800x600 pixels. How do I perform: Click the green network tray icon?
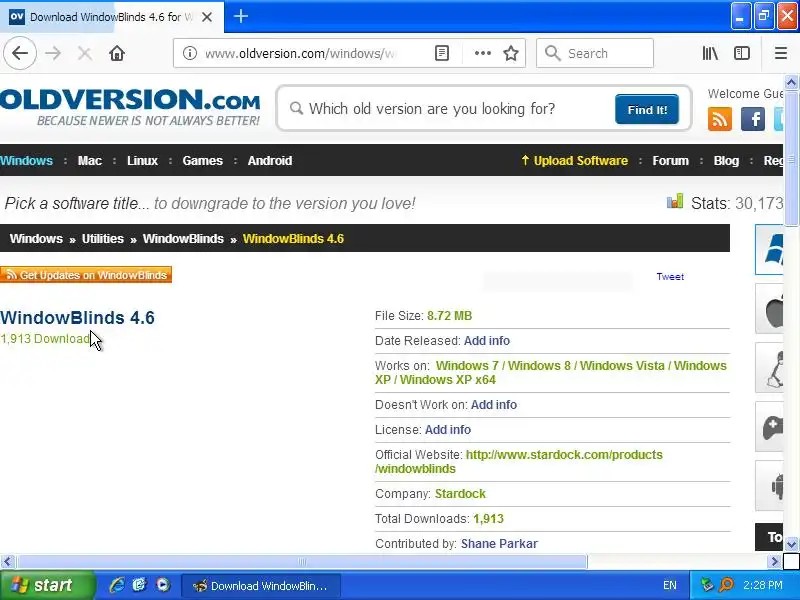pyautogui.click(x=707, y=585)
